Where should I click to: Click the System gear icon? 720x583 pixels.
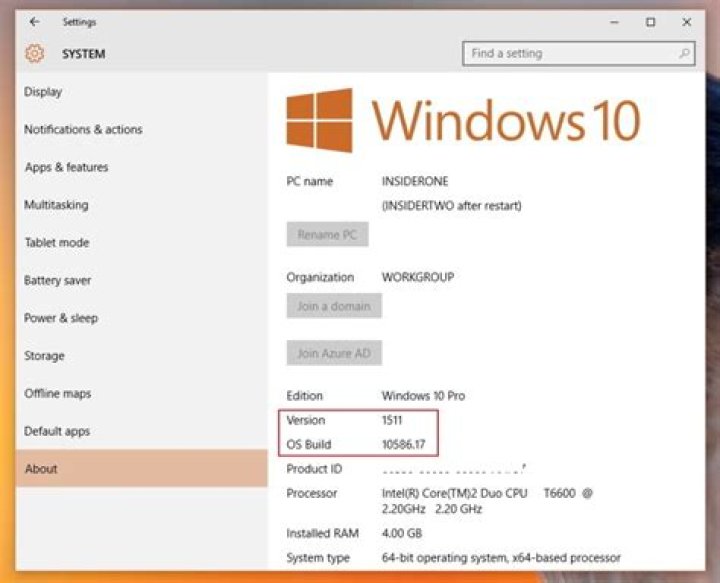coord(35,54)
